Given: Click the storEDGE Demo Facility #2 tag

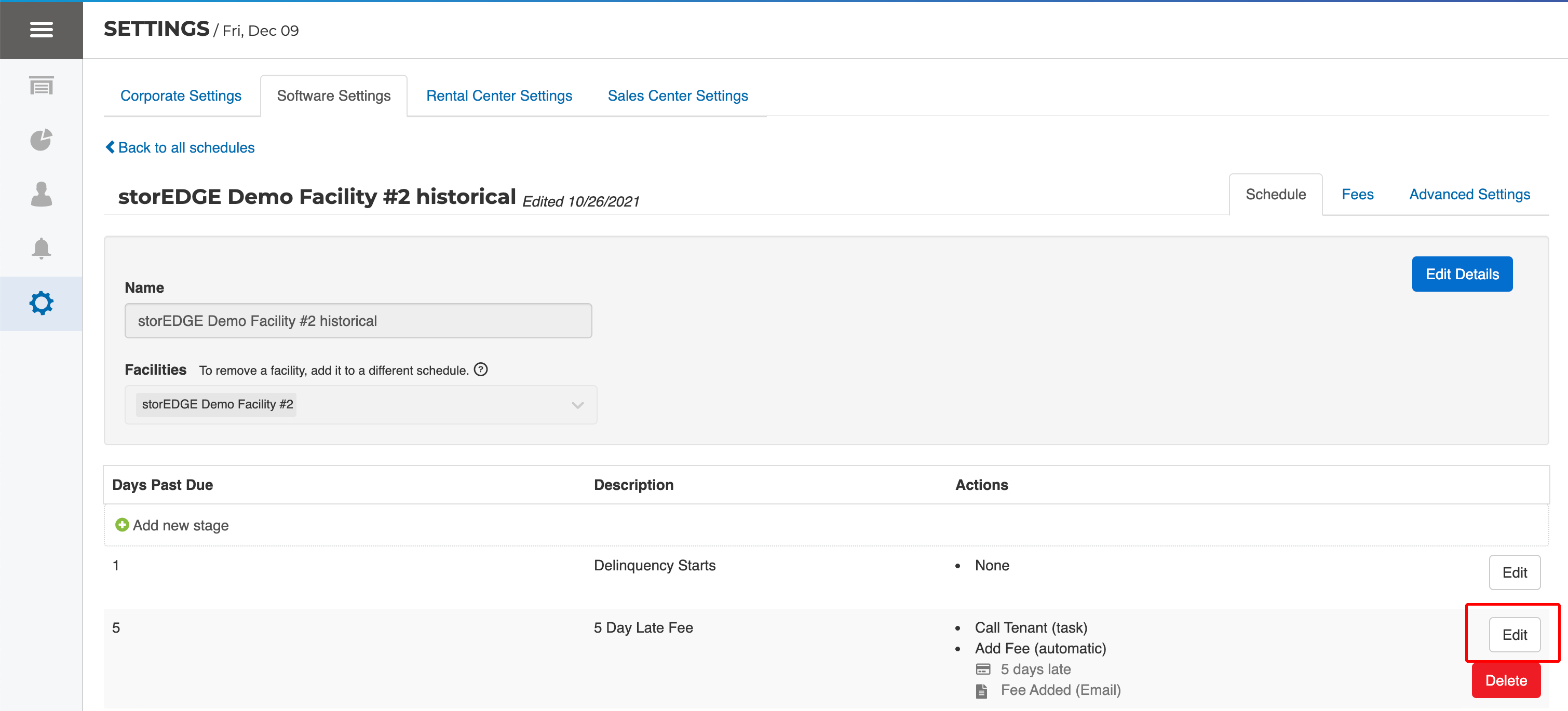Looking at the screenshot, I should 217,404.
